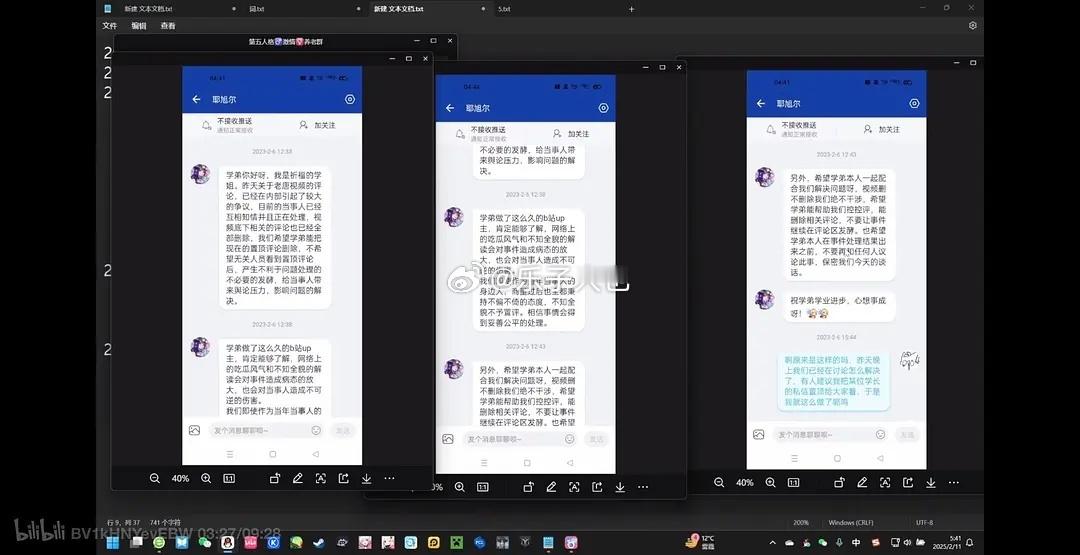Image resolution: width=1080 pixels, height=555 pixels.
Task: Run text recognition in left image viewer
Action: (x=320, y=479)
